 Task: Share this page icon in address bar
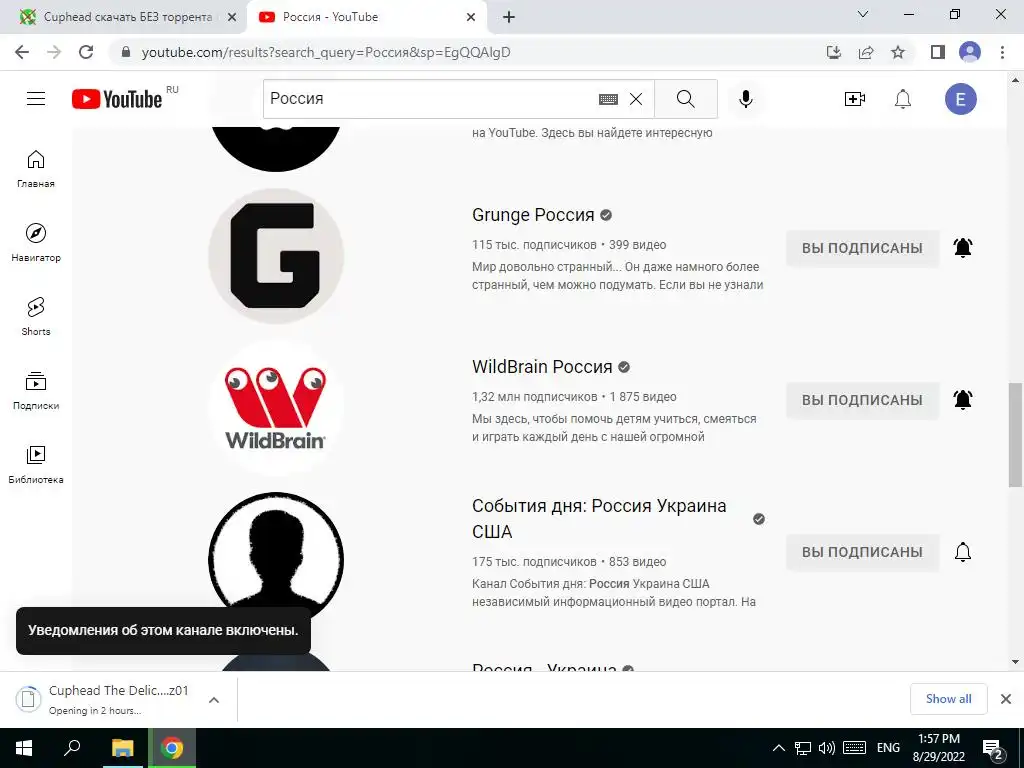[866, 52]
